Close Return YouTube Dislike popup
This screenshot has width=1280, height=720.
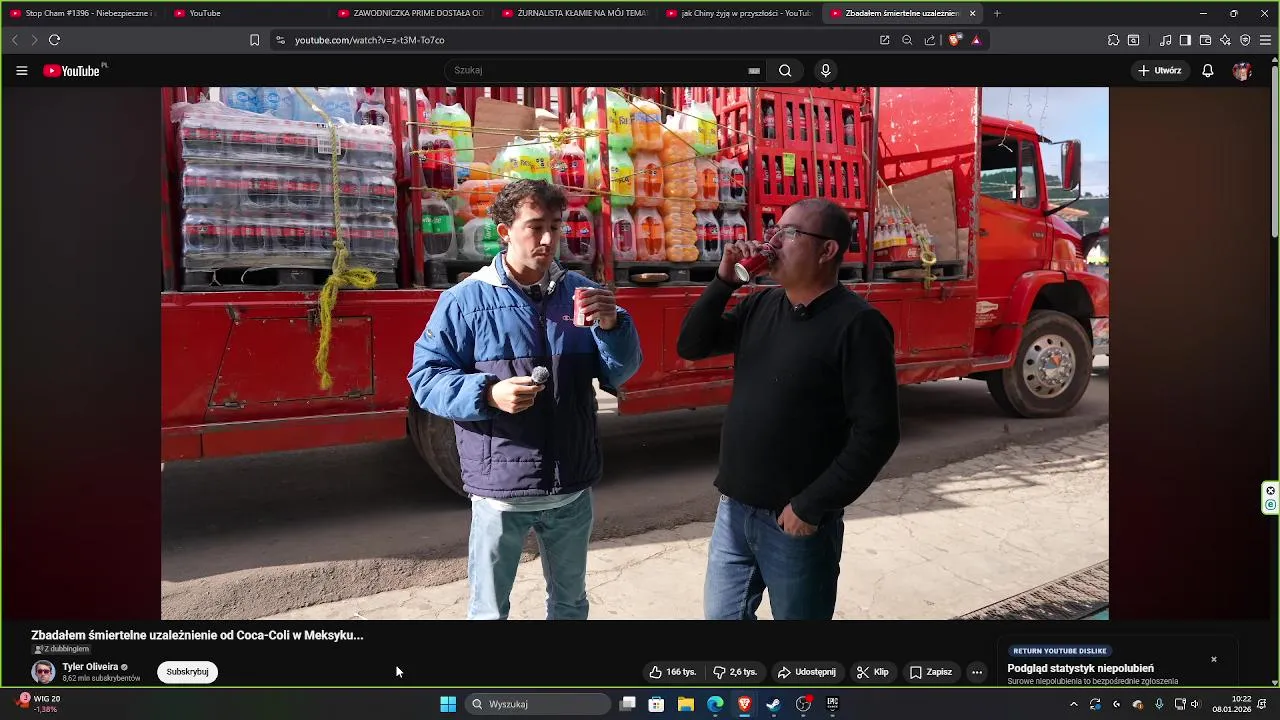point(1214,659)
